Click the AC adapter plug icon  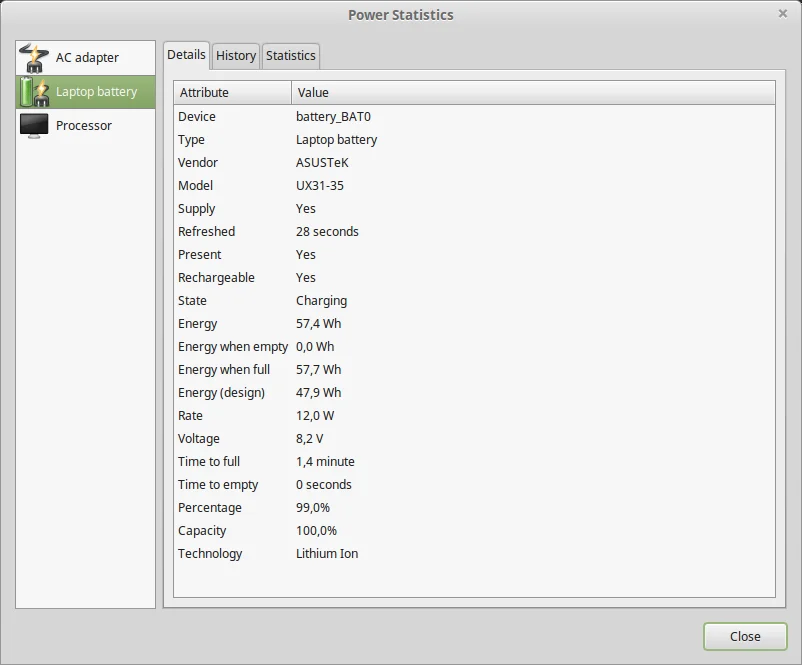34,58
